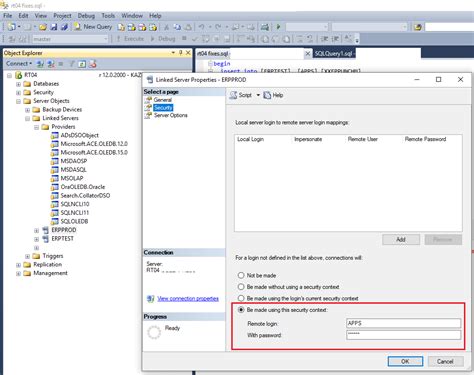This screenshot has height=375, width=474.
Task: Select the Search.CollatorDSO provider
Action: click(x=85, y=195)
